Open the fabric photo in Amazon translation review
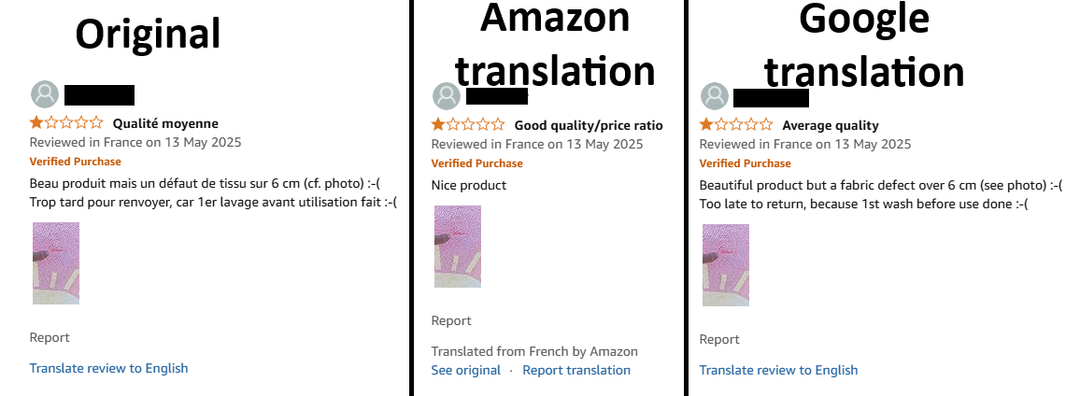1080x396 pixels. [x=457, y=246]
